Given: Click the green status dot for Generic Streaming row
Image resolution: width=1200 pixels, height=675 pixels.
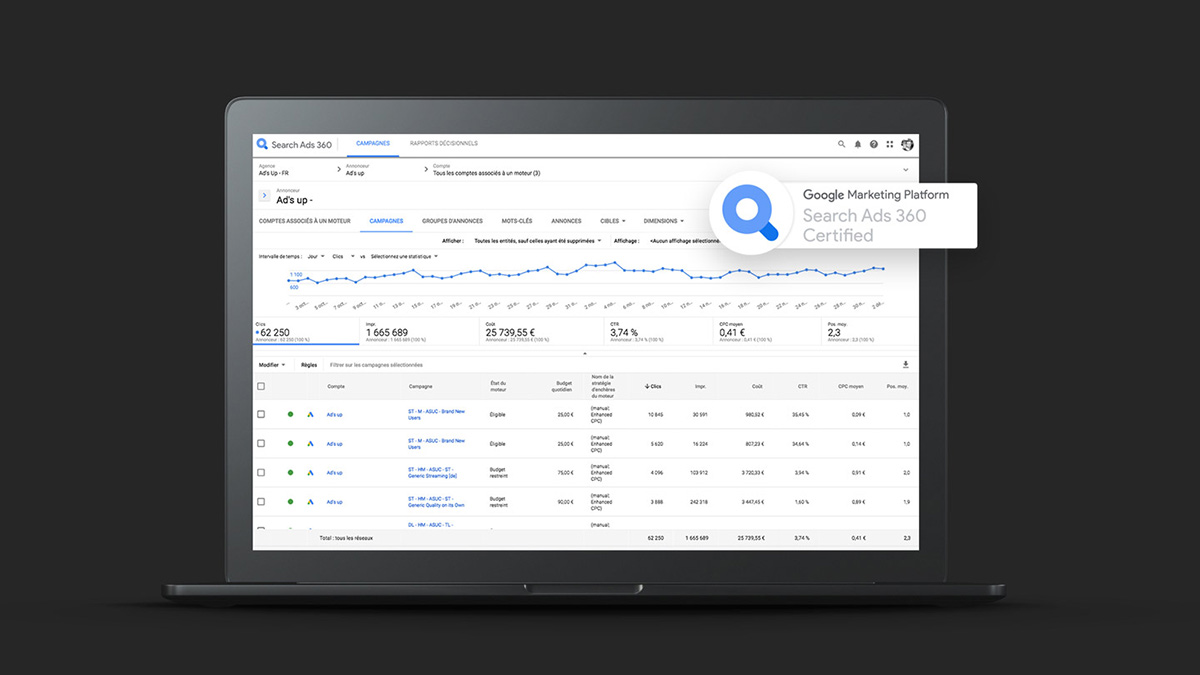Looking at the screenshot, I should coord(291,472).
